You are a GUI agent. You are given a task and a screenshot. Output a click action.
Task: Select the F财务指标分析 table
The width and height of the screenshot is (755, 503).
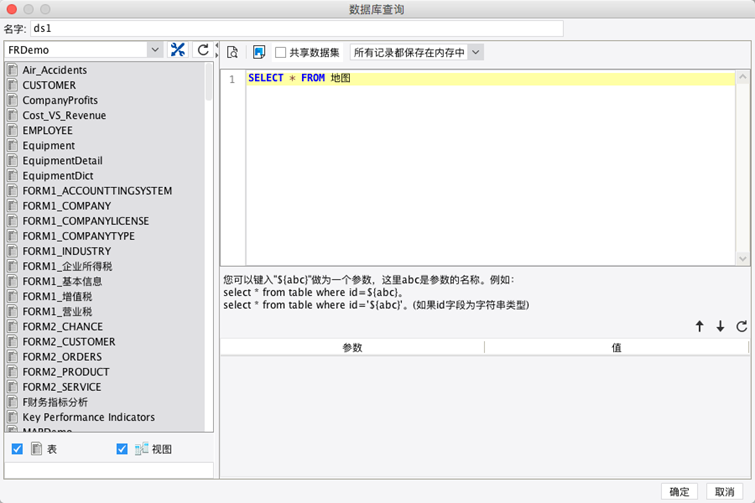(x=55, y=402)
